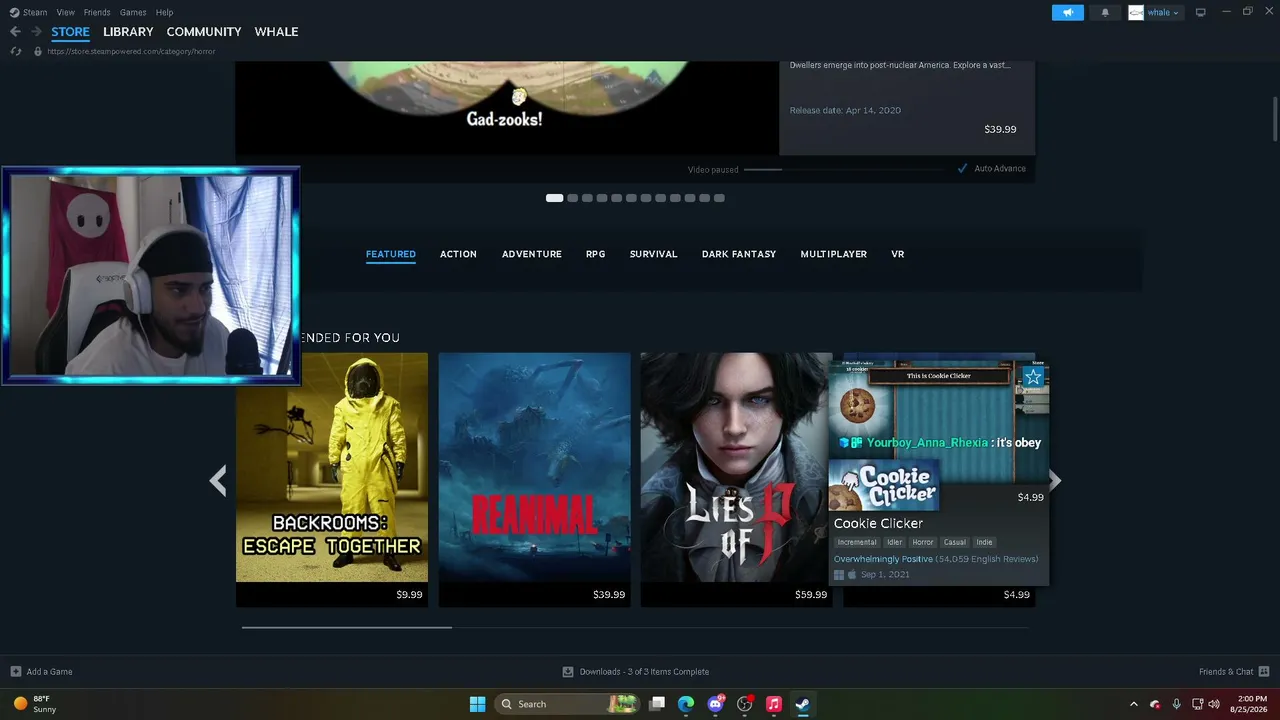Select the RPG category tab
Screen dimensions: 1280x720
(x=596, y=254)
